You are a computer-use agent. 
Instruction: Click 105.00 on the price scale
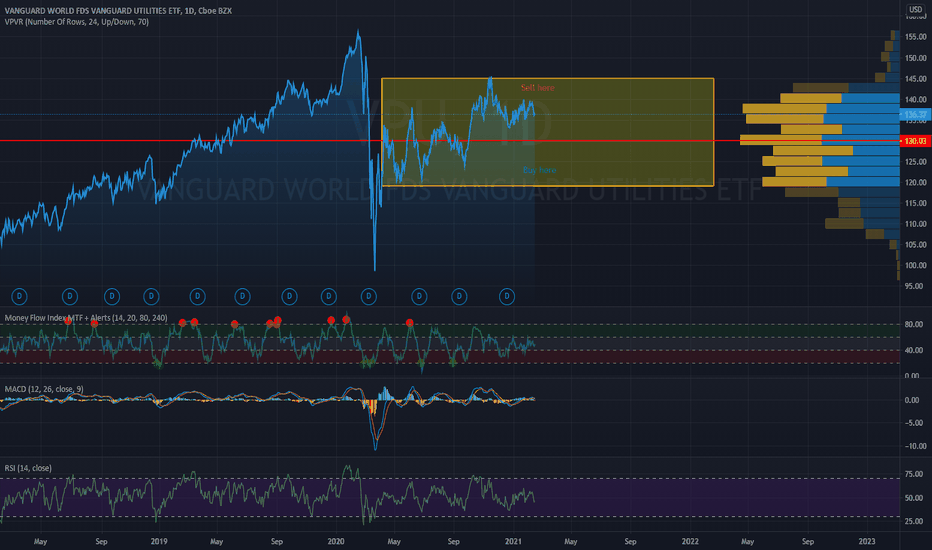pos(915,245)
